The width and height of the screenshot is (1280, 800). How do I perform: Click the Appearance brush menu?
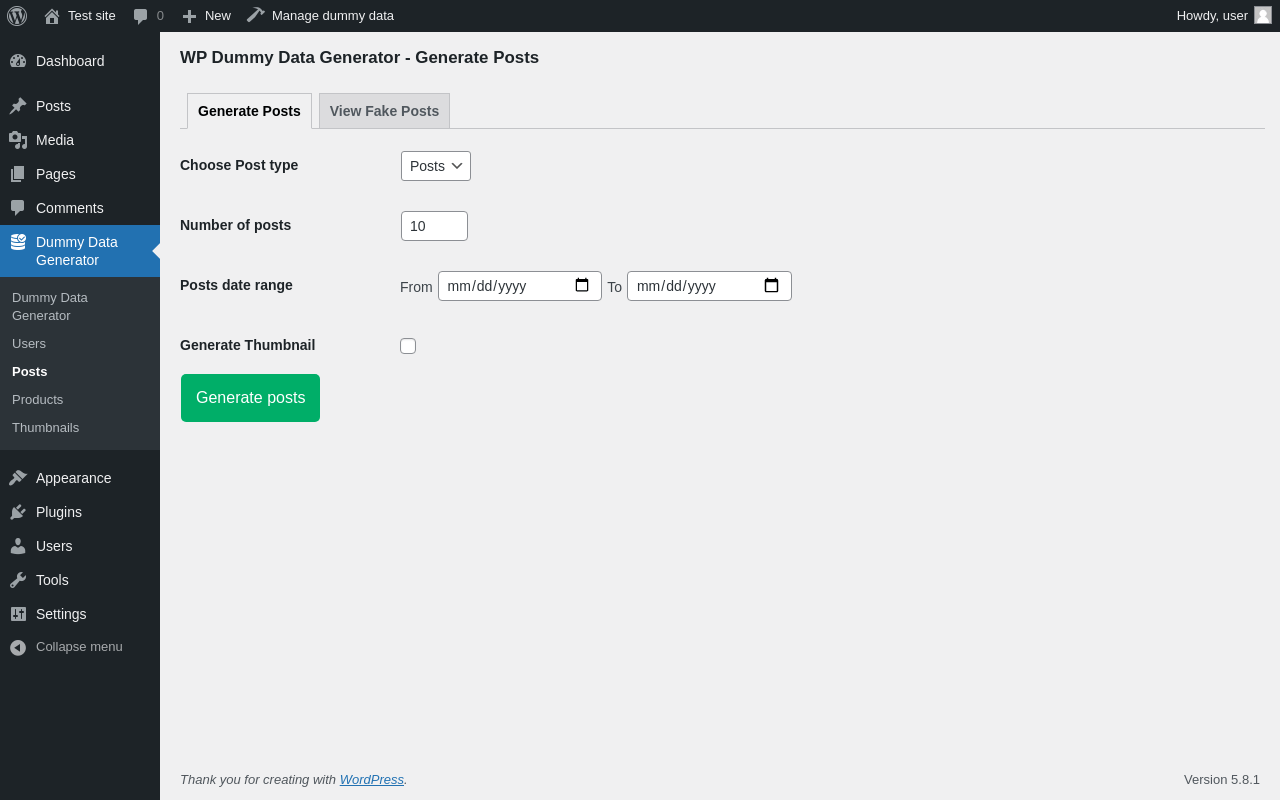pos(73,478)
